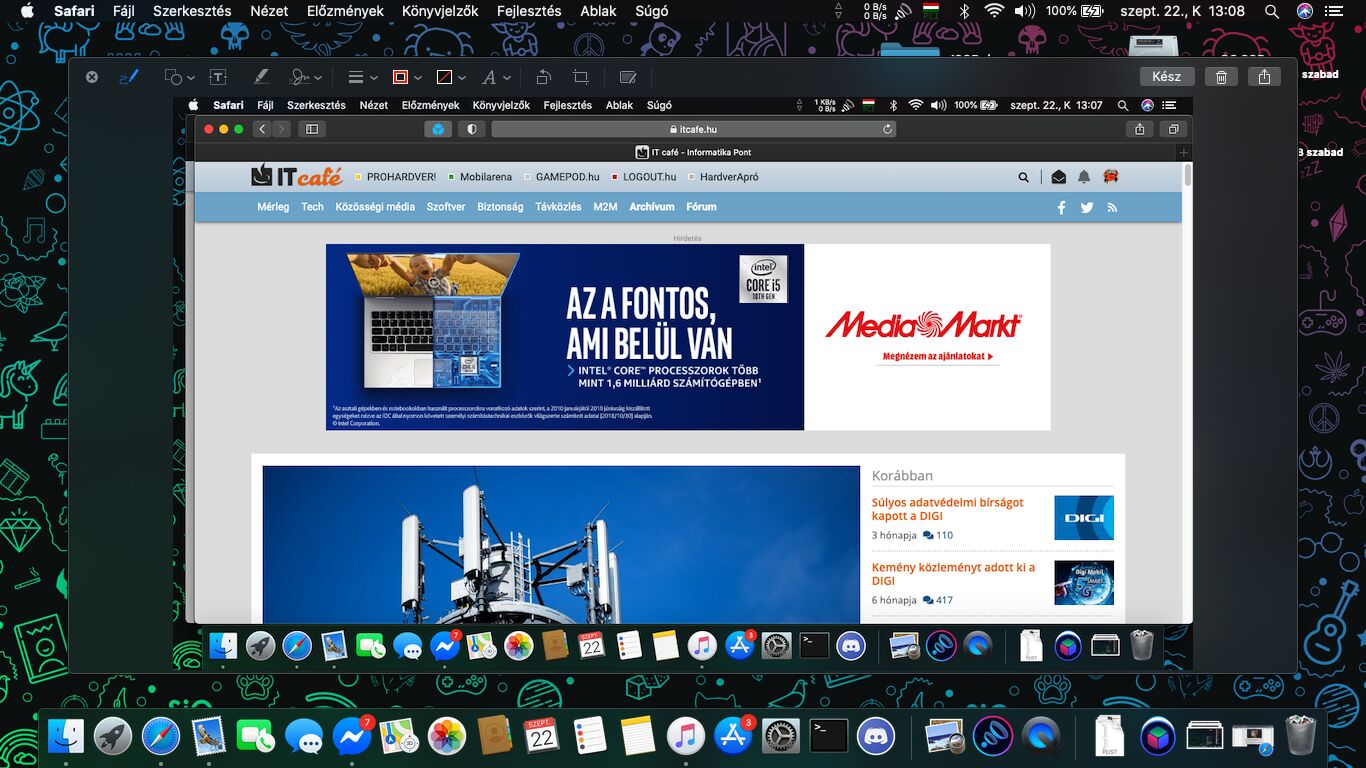This screenshot has width=1366, height=768.
Task: Rotate the screenshot using Markup rotate icon
Action: coord(543,77)
